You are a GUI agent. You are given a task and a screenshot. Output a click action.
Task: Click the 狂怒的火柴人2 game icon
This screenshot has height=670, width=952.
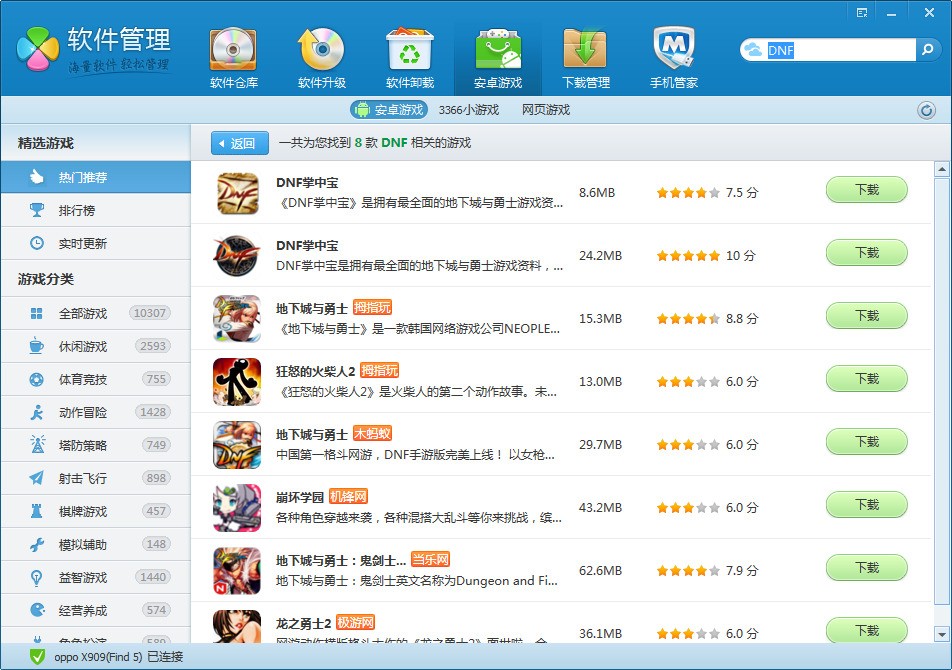tap(237, 382)
